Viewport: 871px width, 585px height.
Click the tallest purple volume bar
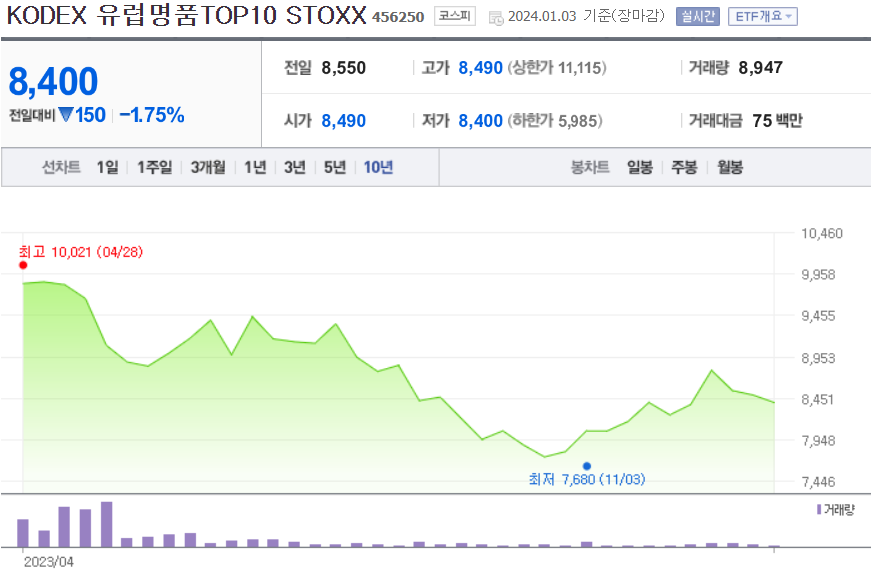click(107, 524)
